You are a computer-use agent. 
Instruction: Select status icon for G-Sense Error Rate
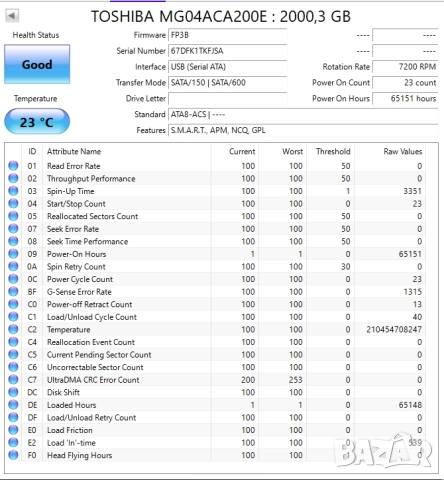[13, 291]
